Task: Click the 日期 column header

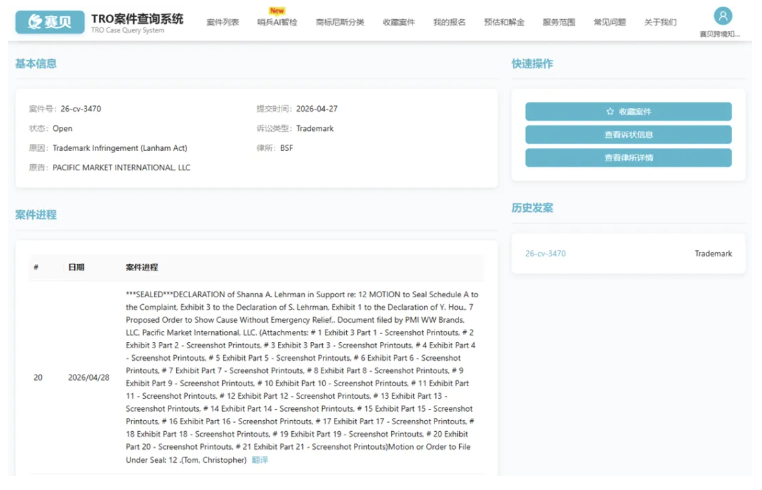Action: pyautogui.click(x=76, y=268)
